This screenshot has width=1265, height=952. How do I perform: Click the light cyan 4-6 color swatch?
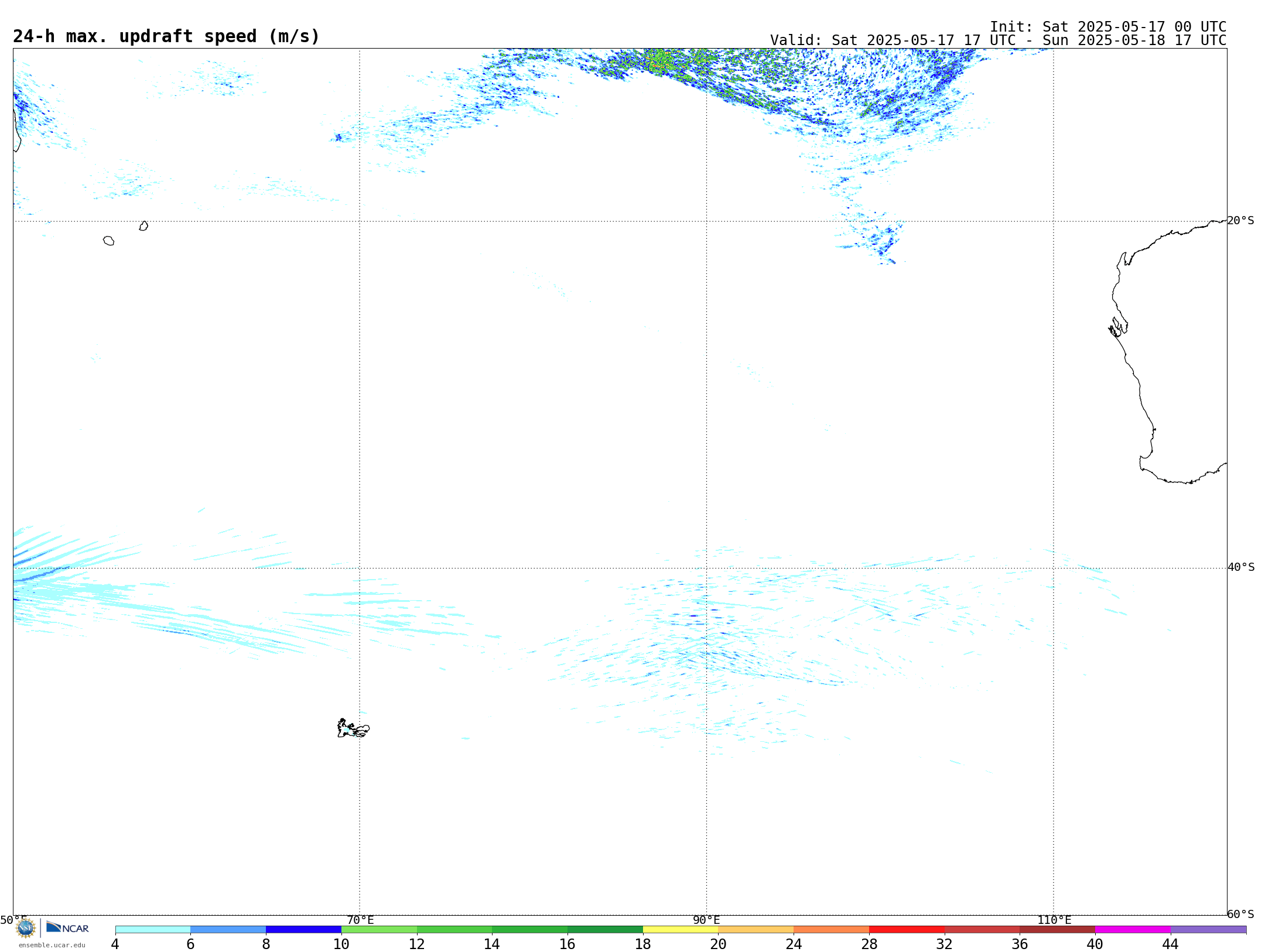pyautogui.click(x=153, y=930)
